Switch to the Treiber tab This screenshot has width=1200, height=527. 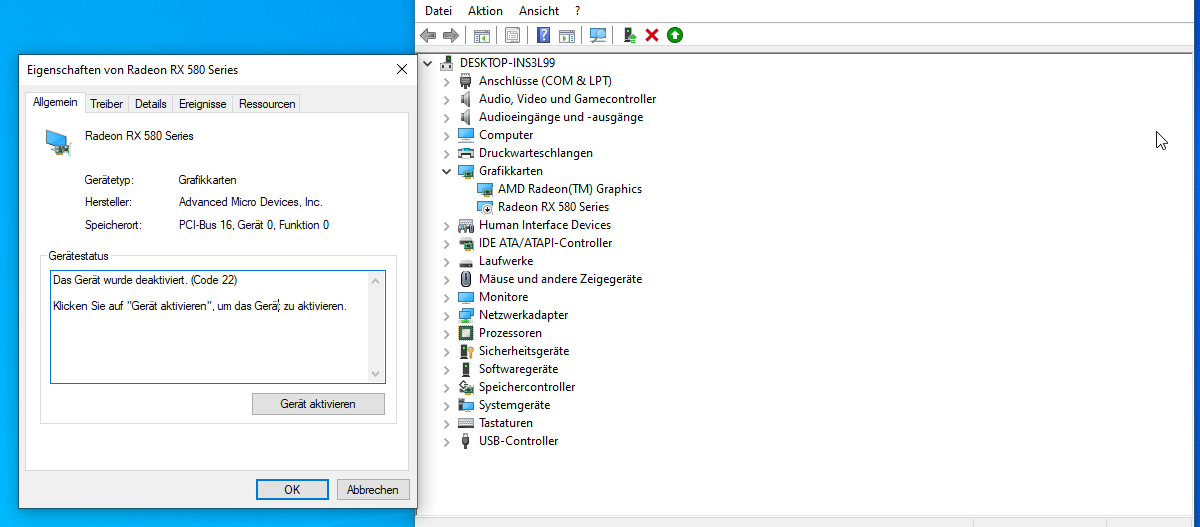(x=107, y=104)
